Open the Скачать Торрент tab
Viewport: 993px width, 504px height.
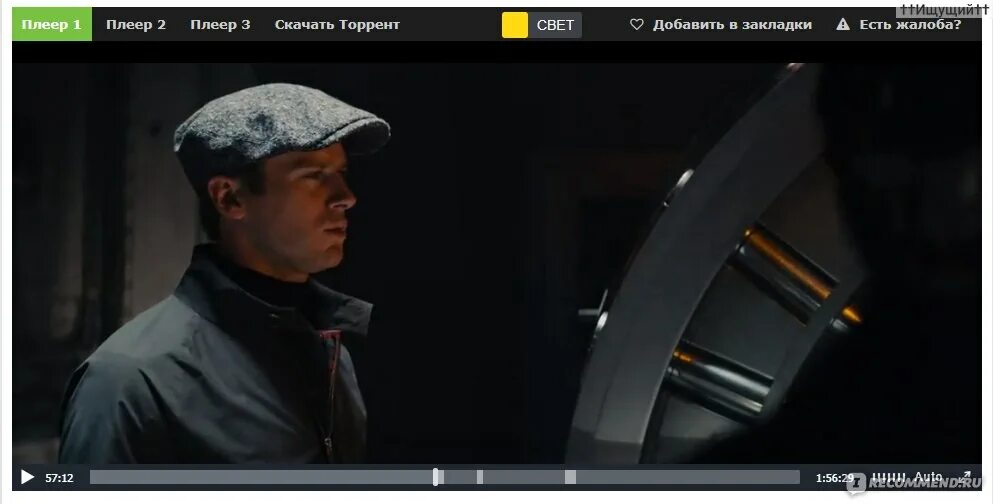coord(337,25)
